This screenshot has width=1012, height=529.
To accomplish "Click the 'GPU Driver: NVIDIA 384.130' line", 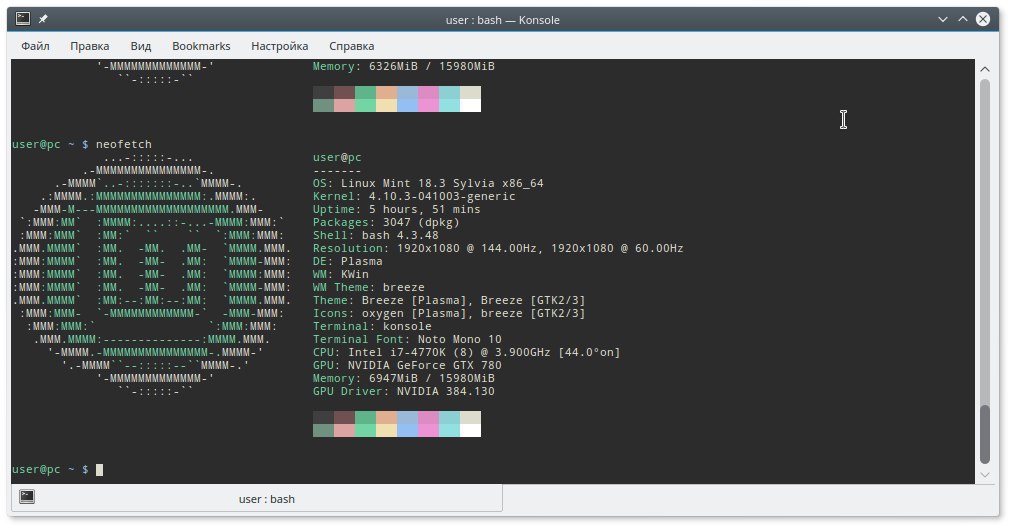I will 403,391.
